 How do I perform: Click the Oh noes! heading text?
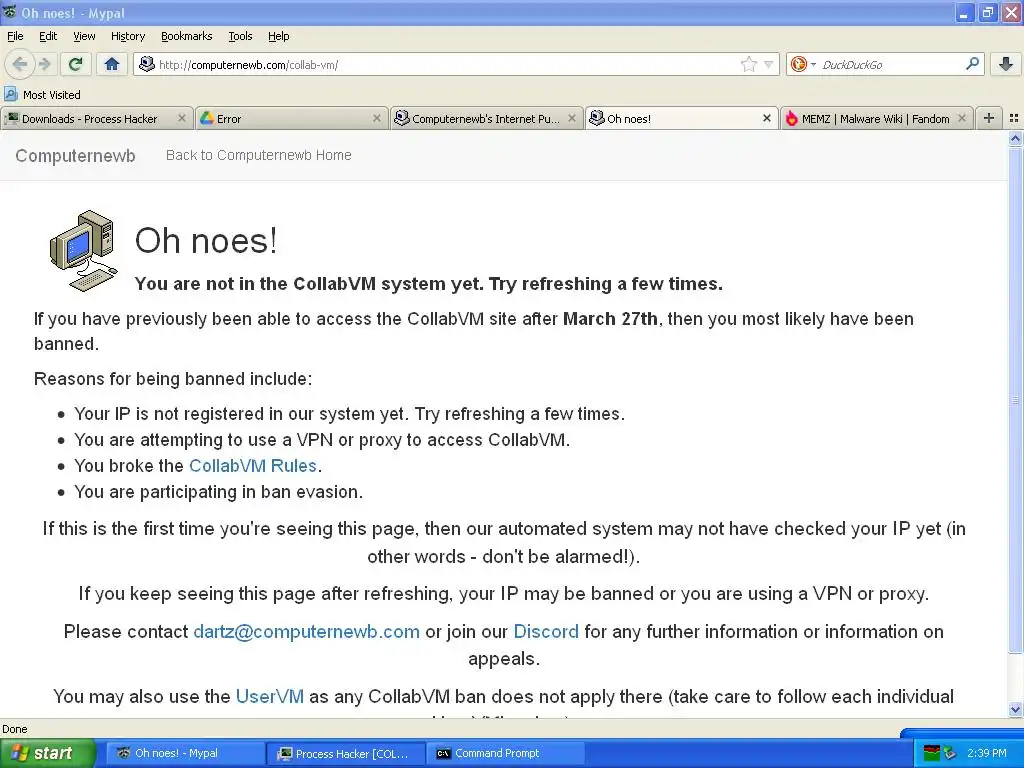tap(206, 240)
